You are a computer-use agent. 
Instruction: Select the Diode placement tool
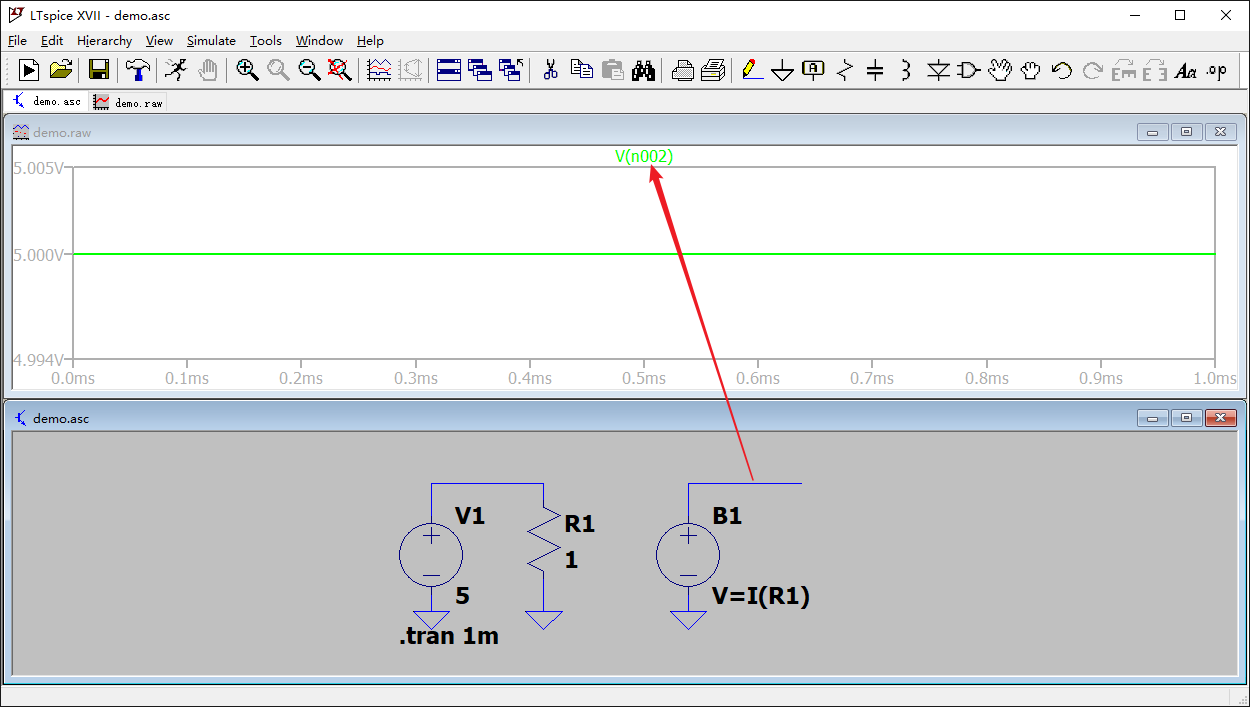[x=937, y=70]
